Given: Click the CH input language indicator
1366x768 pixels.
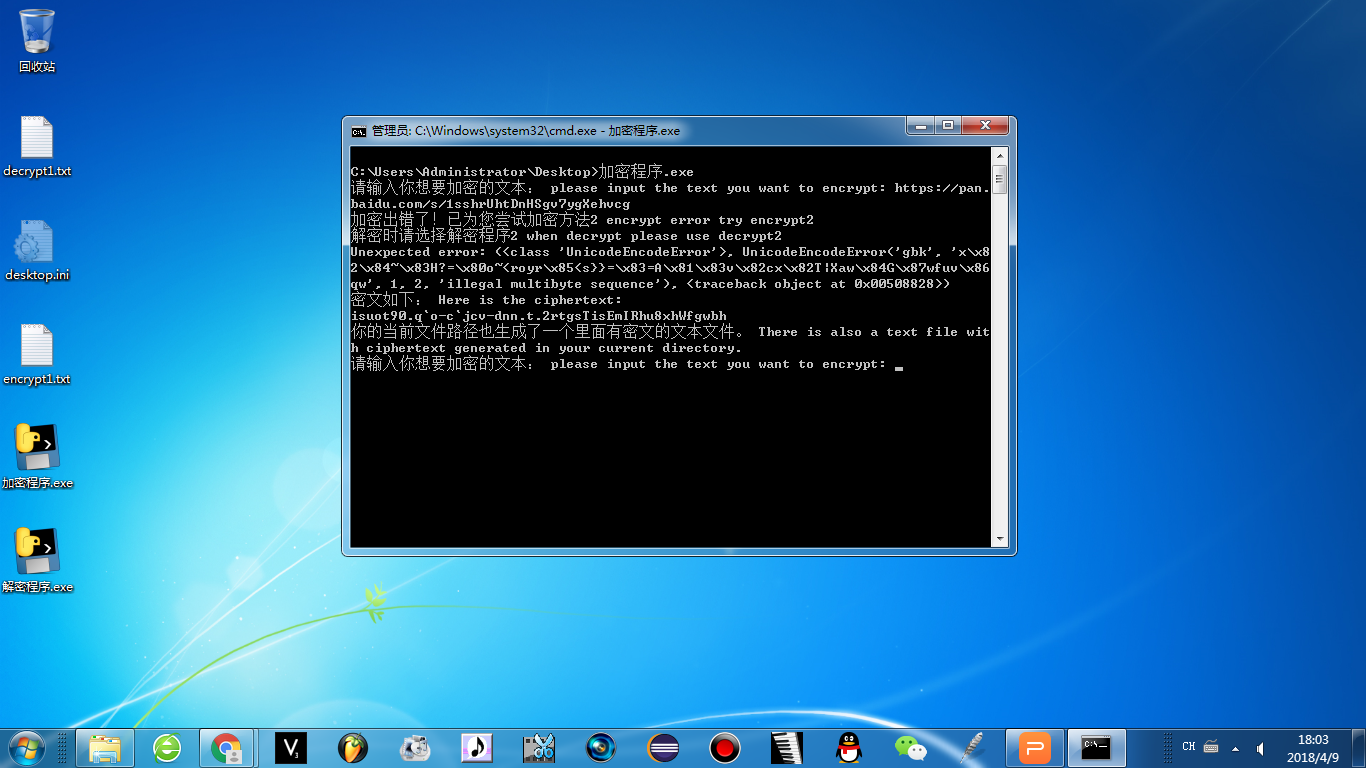Looking at the screenshot, I should point(1188,747).
